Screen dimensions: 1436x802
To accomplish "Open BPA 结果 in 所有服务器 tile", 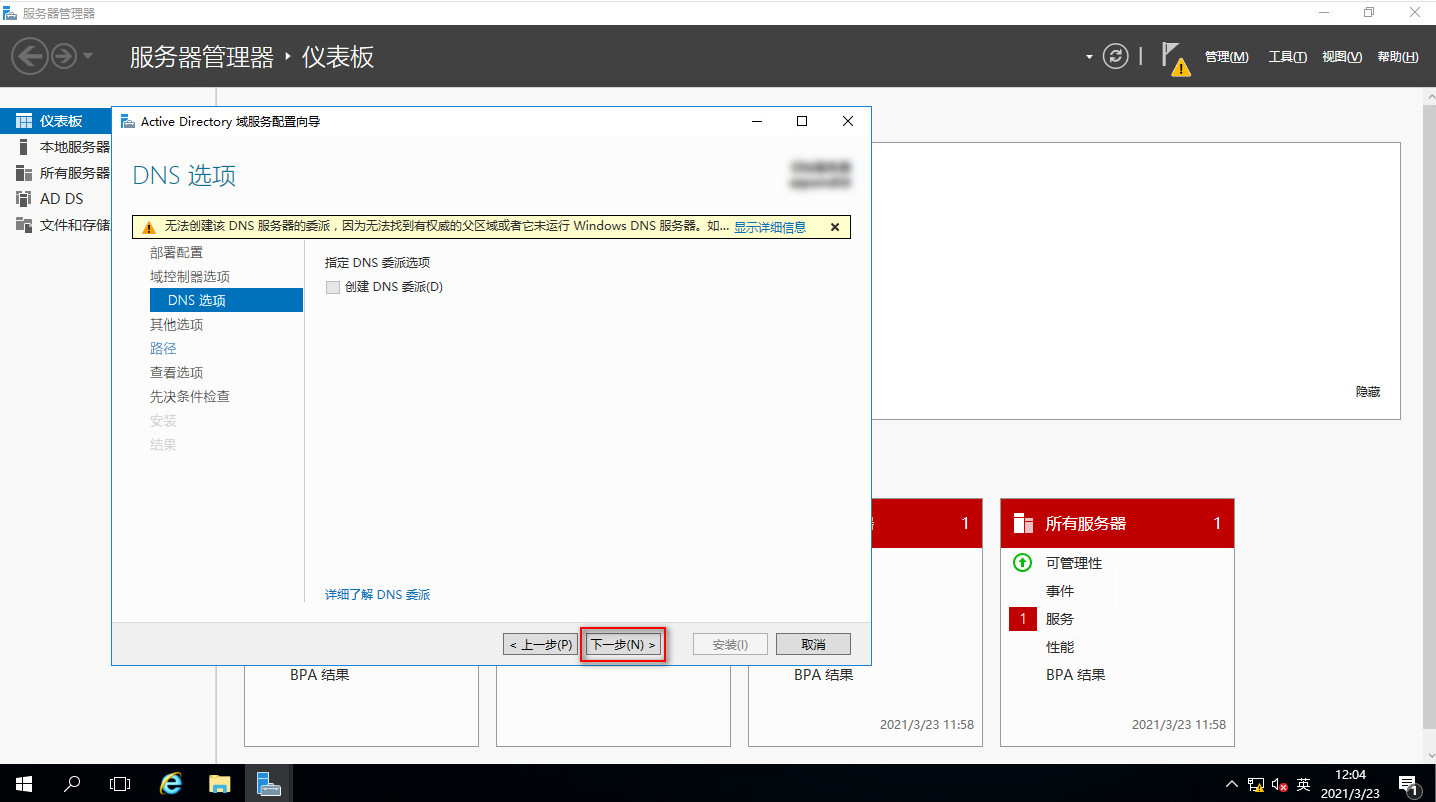I will 1076,675.
